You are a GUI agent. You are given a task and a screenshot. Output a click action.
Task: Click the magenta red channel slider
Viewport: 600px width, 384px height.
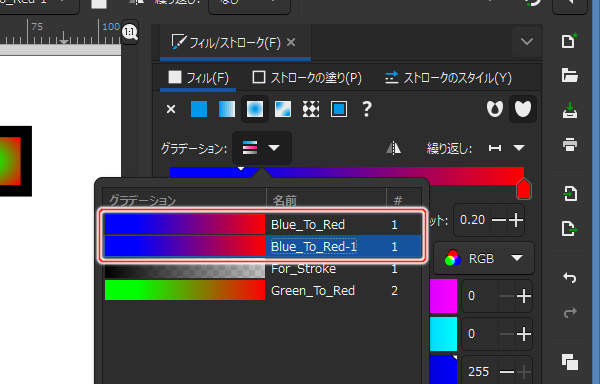pyautogui.click(x=443, y=296)
